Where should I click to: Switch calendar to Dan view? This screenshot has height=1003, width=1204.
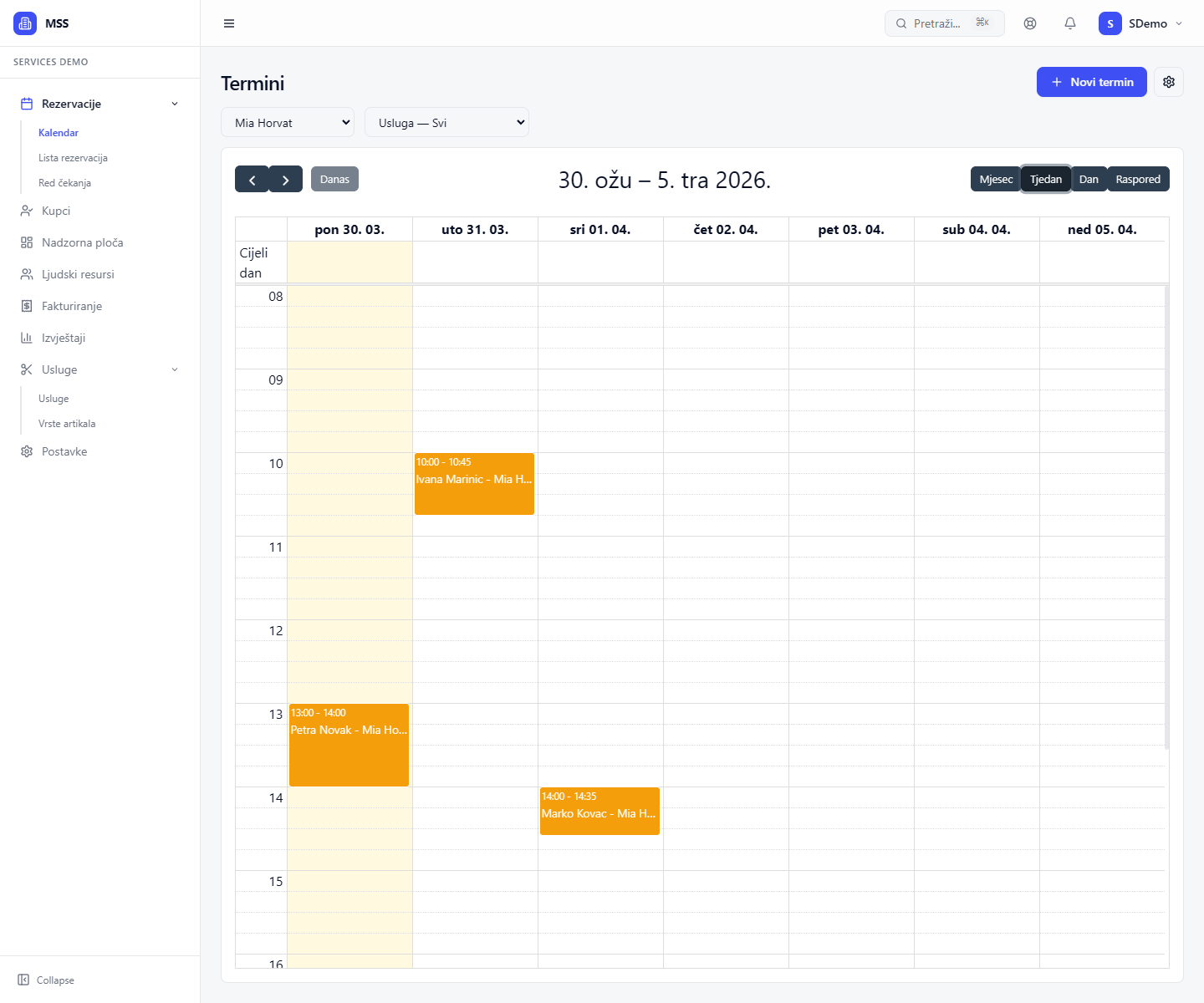coord(1089,180)
